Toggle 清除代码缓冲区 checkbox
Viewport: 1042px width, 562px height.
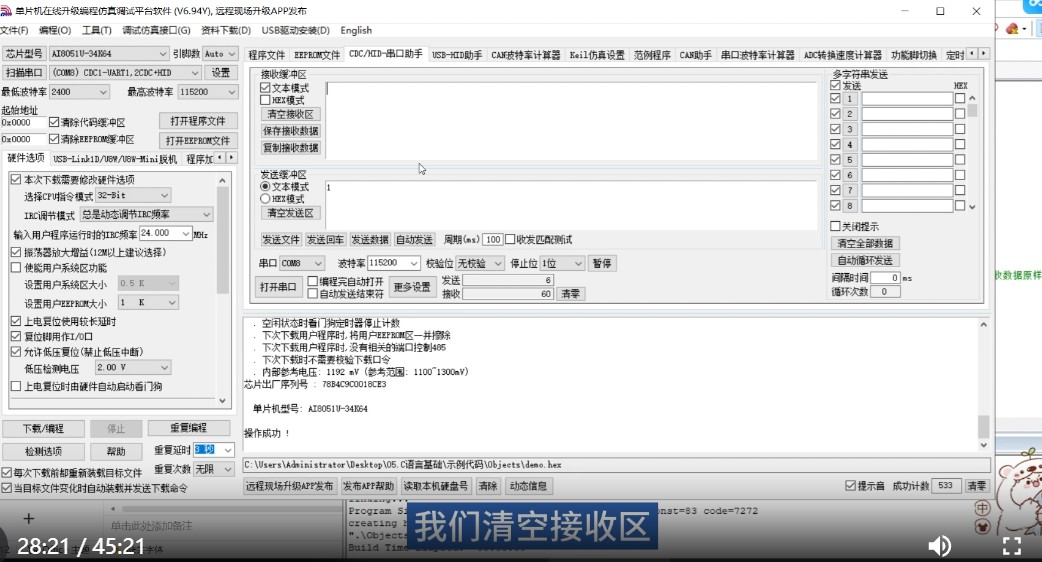[54, 122]
